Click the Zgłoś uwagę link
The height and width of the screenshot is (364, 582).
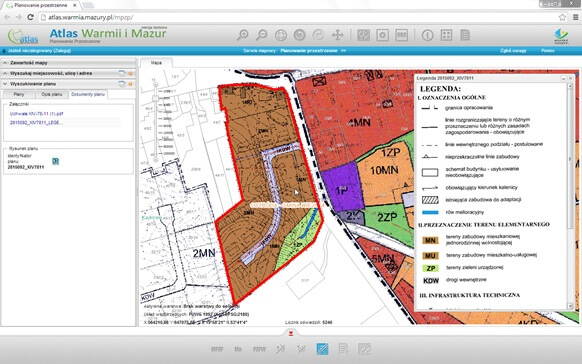(513, 50)
